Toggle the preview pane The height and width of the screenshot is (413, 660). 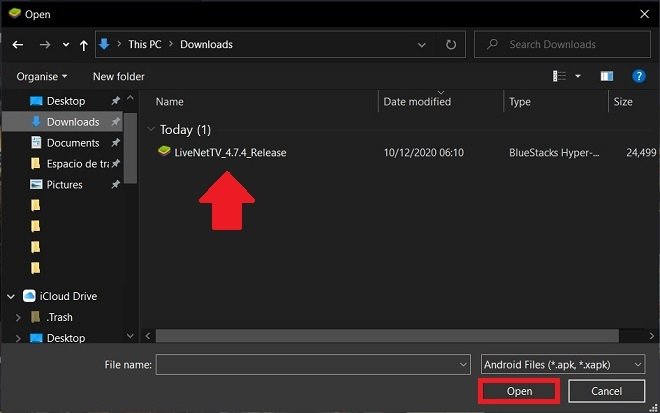click(x=607, y=76)
